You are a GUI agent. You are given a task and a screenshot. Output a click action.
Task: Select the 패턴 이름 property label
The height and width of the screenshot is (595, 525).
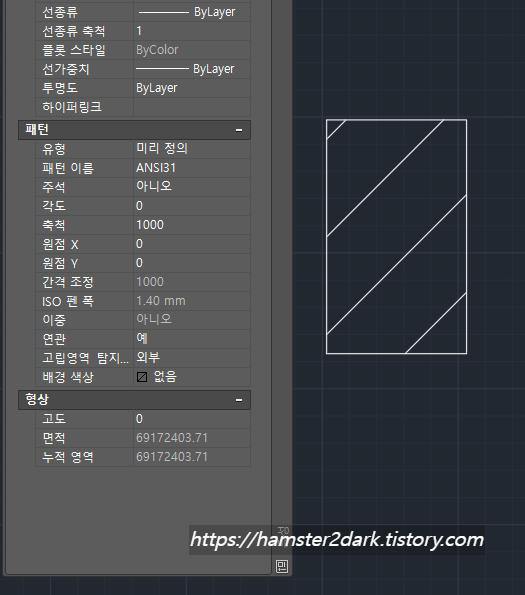click(x=68, y=168)
